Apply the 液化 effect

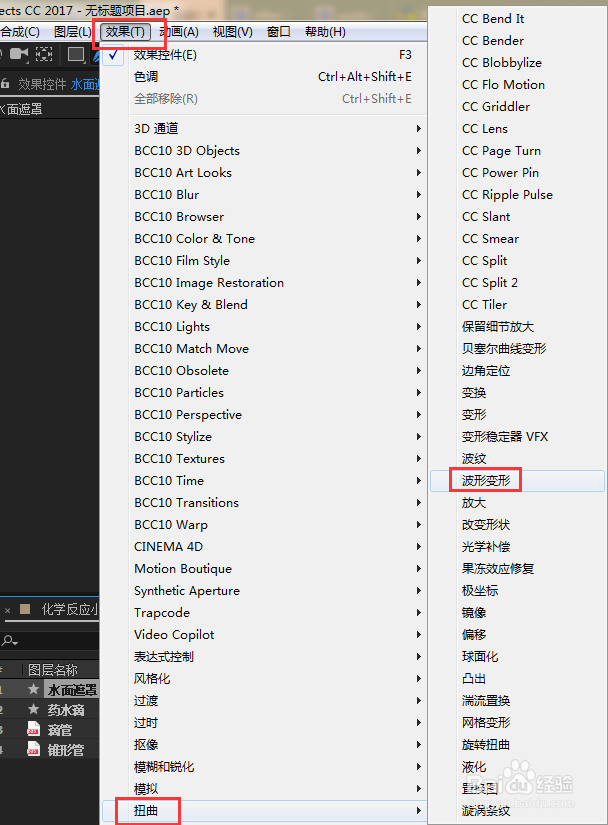(518, 767)
